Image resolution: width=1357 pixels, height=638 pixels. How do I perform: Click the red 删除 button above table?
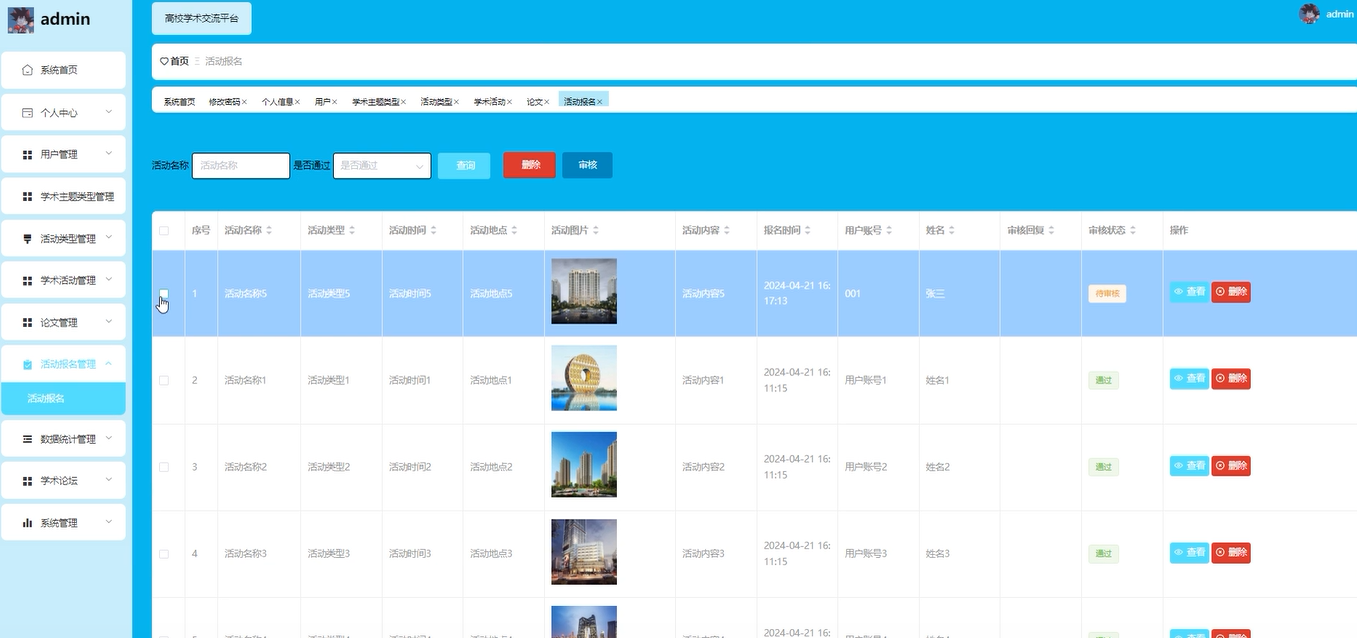[x=530, y=166]
